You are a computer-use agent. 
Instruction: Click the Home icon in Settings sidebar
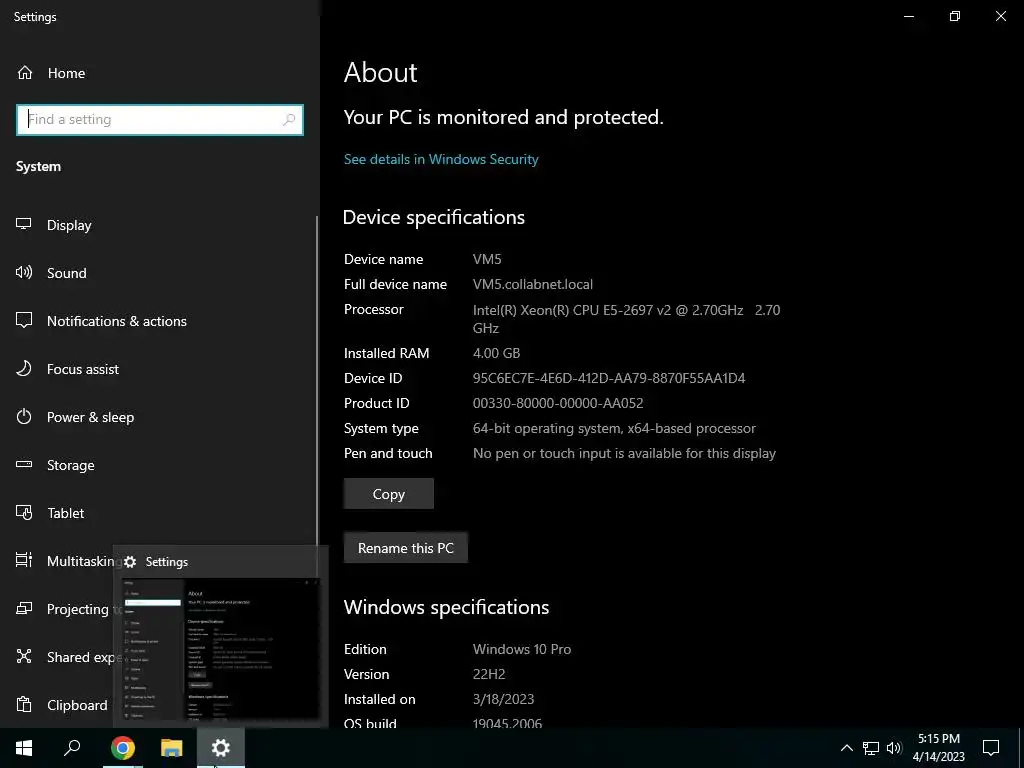24,72
